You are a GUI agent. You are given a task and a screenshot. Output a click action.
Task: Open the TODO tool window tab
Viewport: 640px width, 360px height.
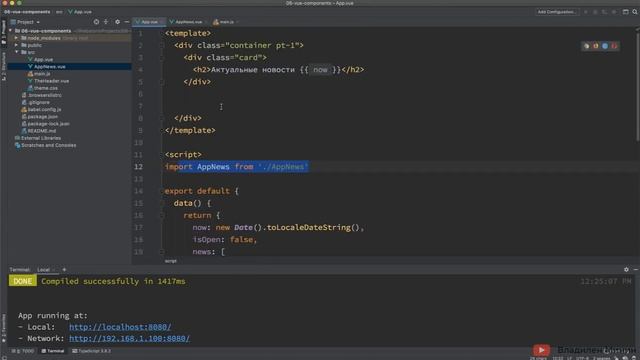point(23,351)
